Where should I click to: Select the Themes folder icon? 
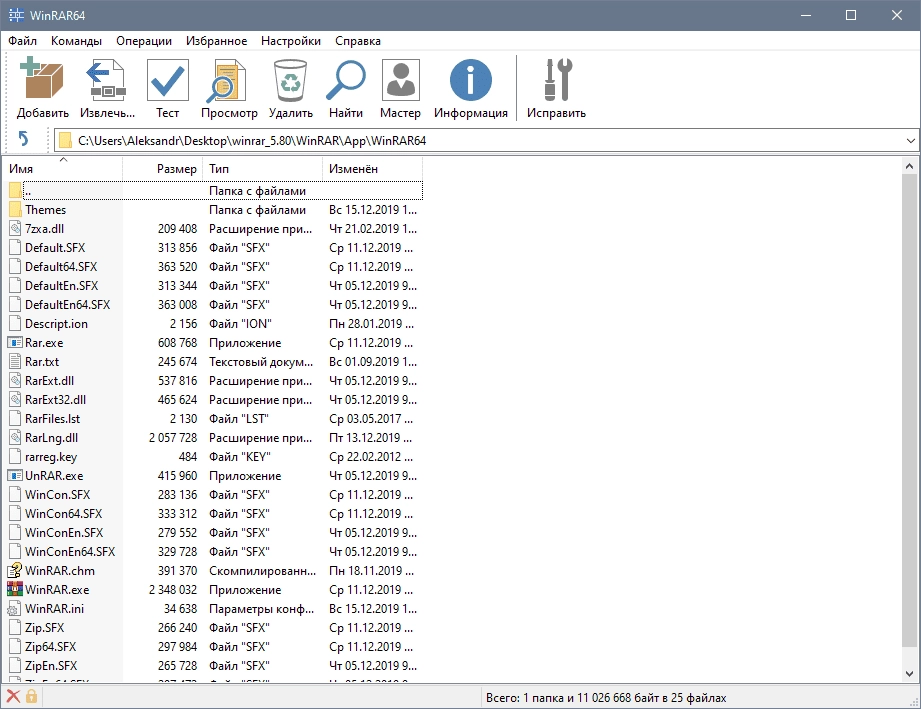click(15, 209)
